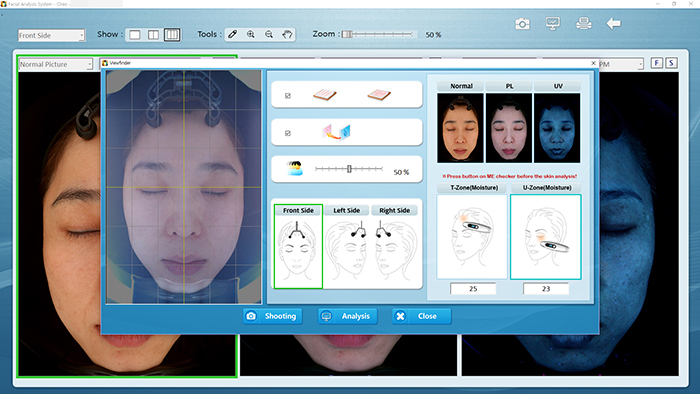This screenshot has height=394, width=700.
Task: Toggle the grid overlay checkbox
Action: (x=288, y=95)
